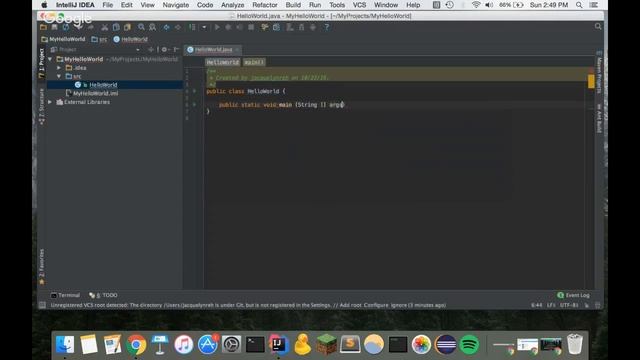Click the Forward navigation arrow icon
Screen dimensions: 640x360
coord(178,27)
